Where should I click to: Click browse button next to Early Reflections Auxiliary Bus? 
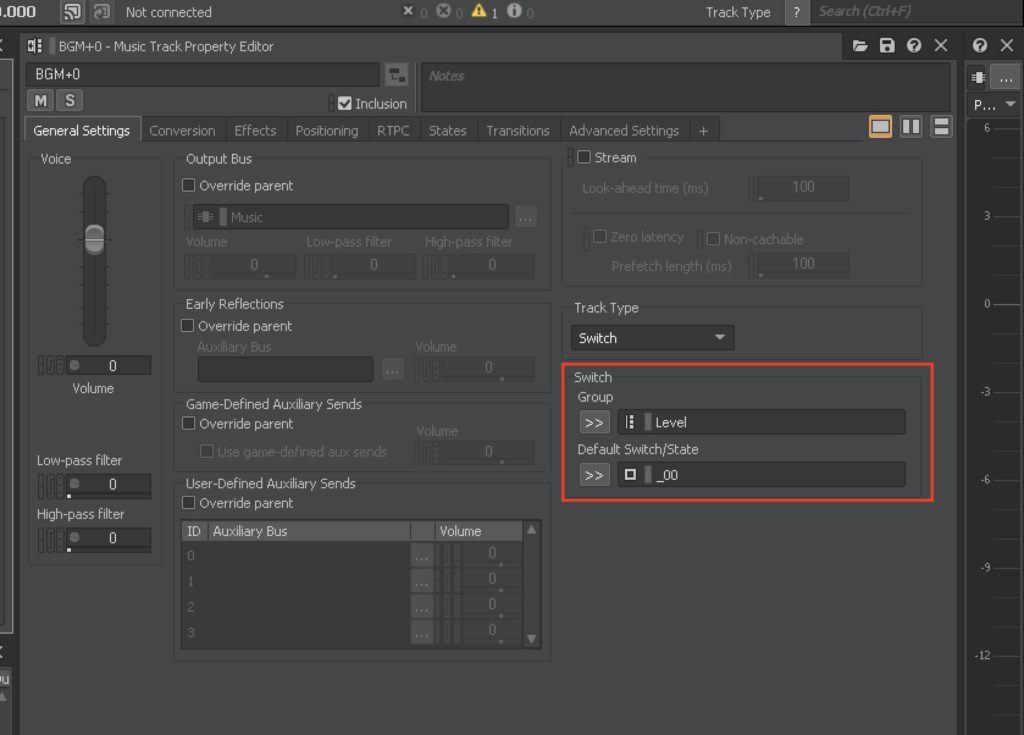tap(392, 370)
